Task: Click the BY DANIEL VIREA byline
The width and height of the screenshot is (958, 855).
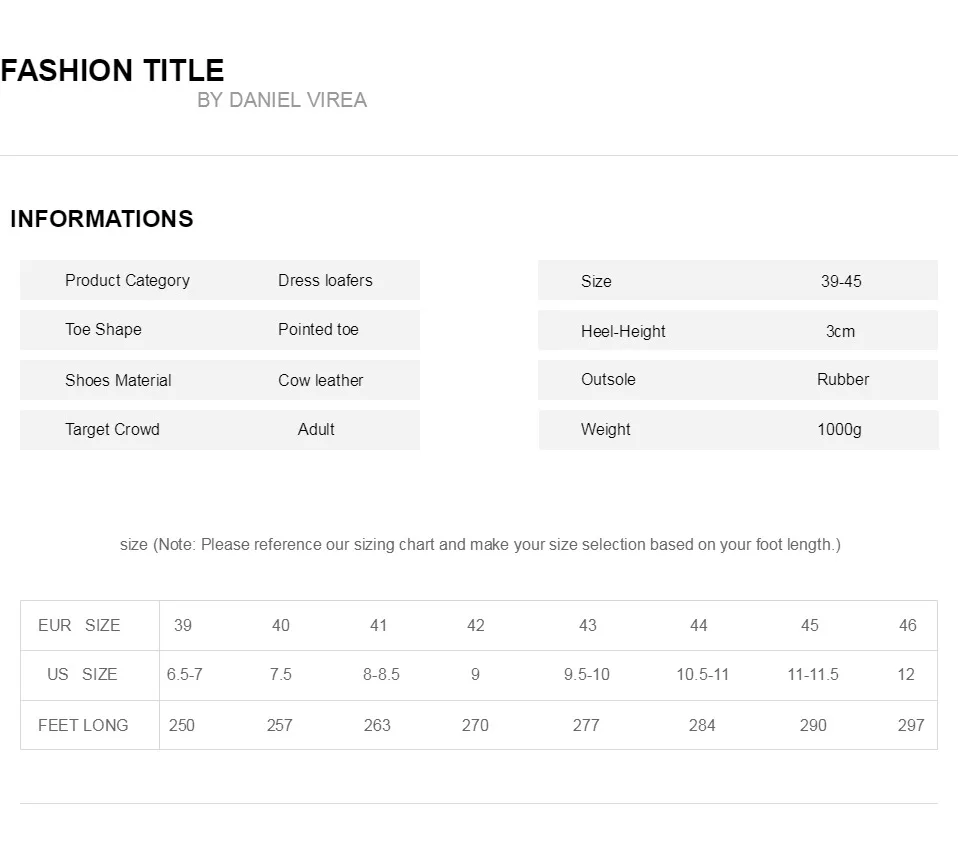Action: coord(282,100)
